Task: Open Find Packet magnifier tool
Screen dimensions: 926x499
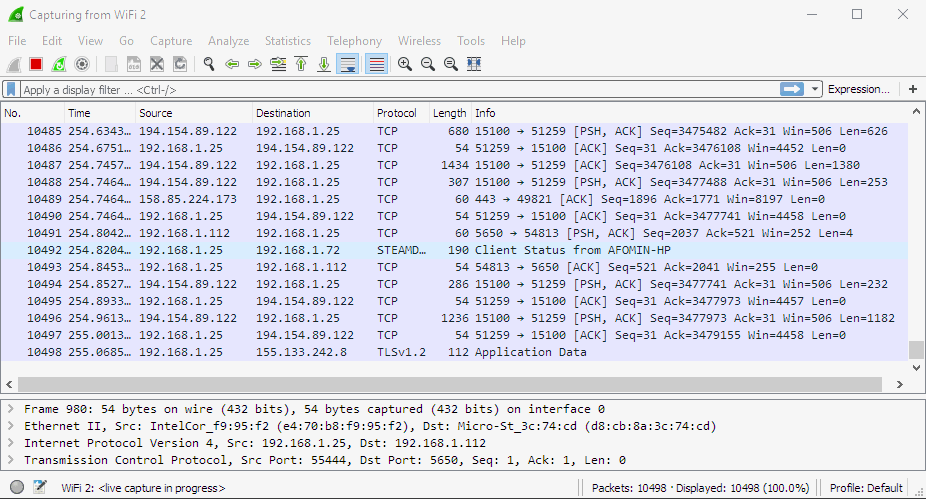Action: 208,64
